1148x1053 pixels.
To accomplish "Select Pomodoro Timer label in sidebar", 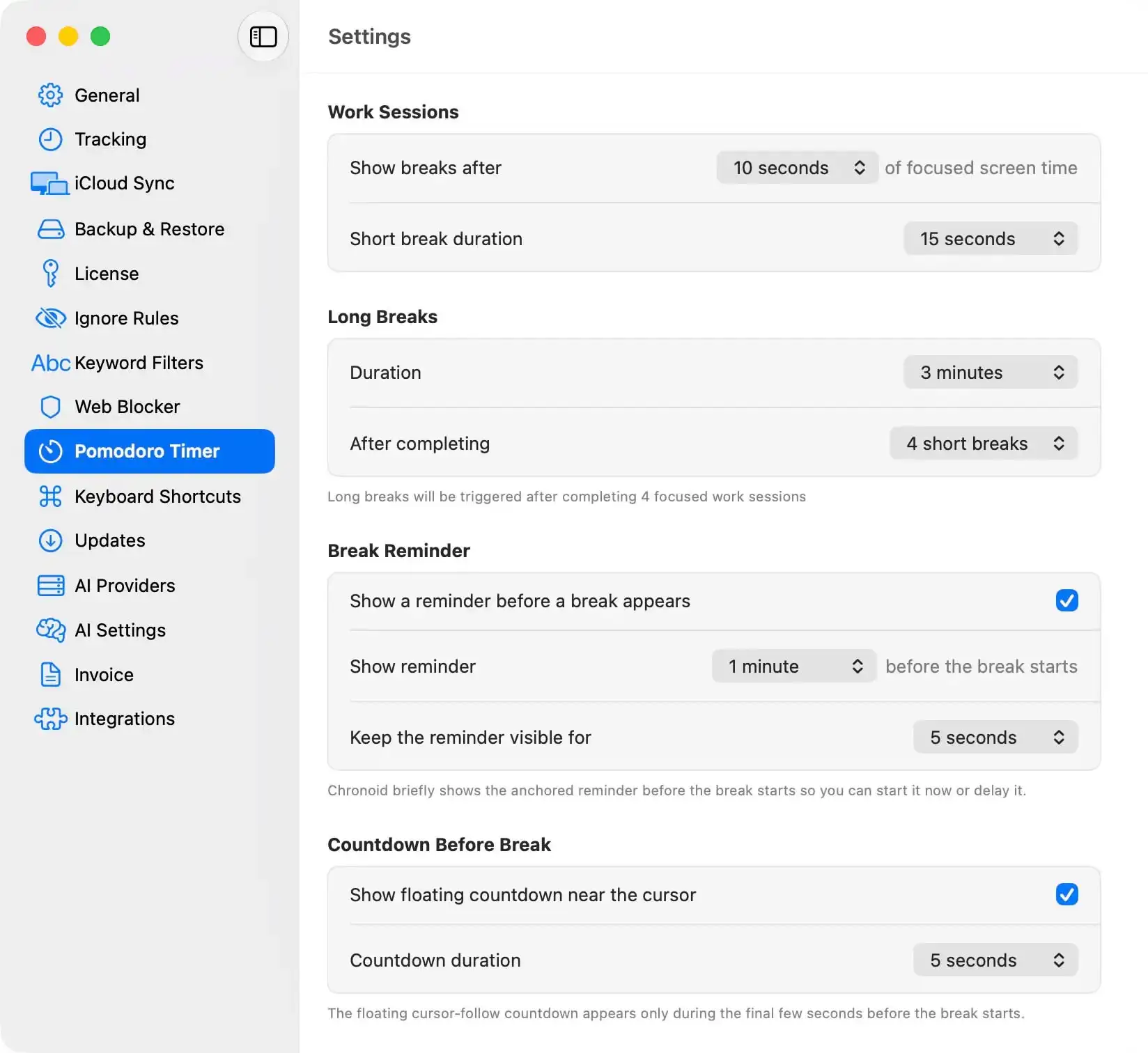I will [147, 451].
